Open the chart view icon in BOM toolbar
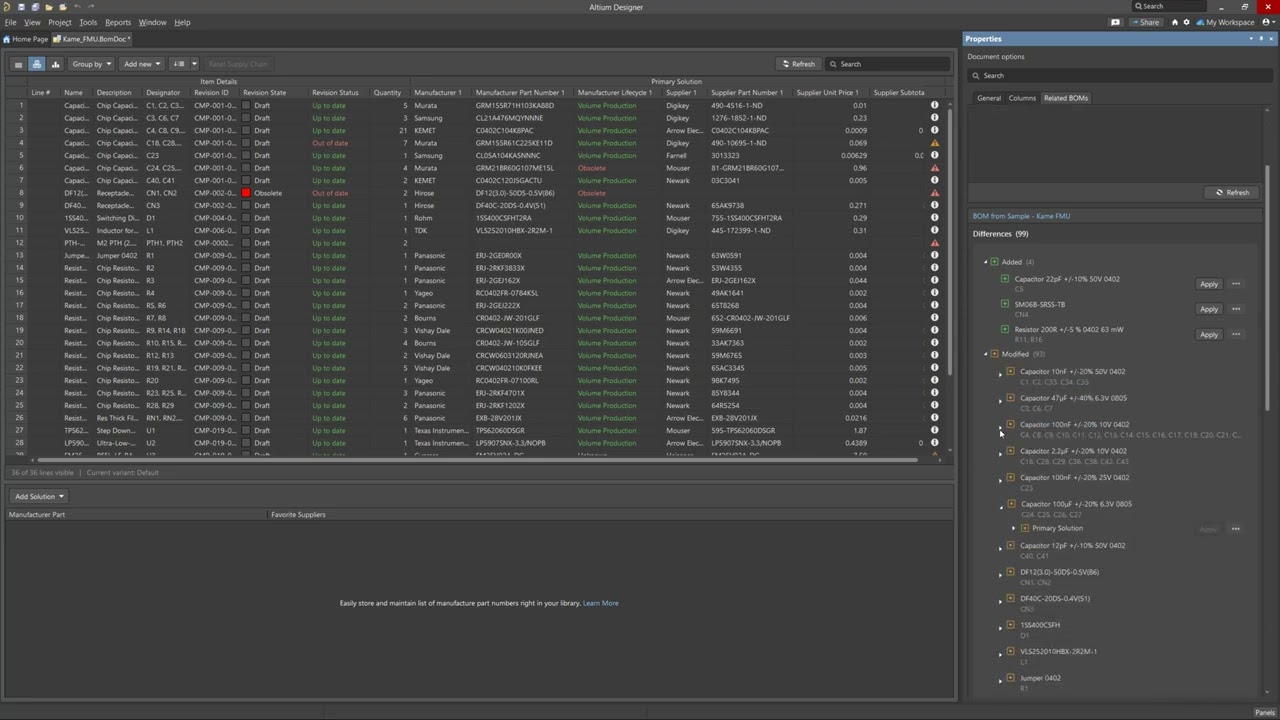 (56, 64)
